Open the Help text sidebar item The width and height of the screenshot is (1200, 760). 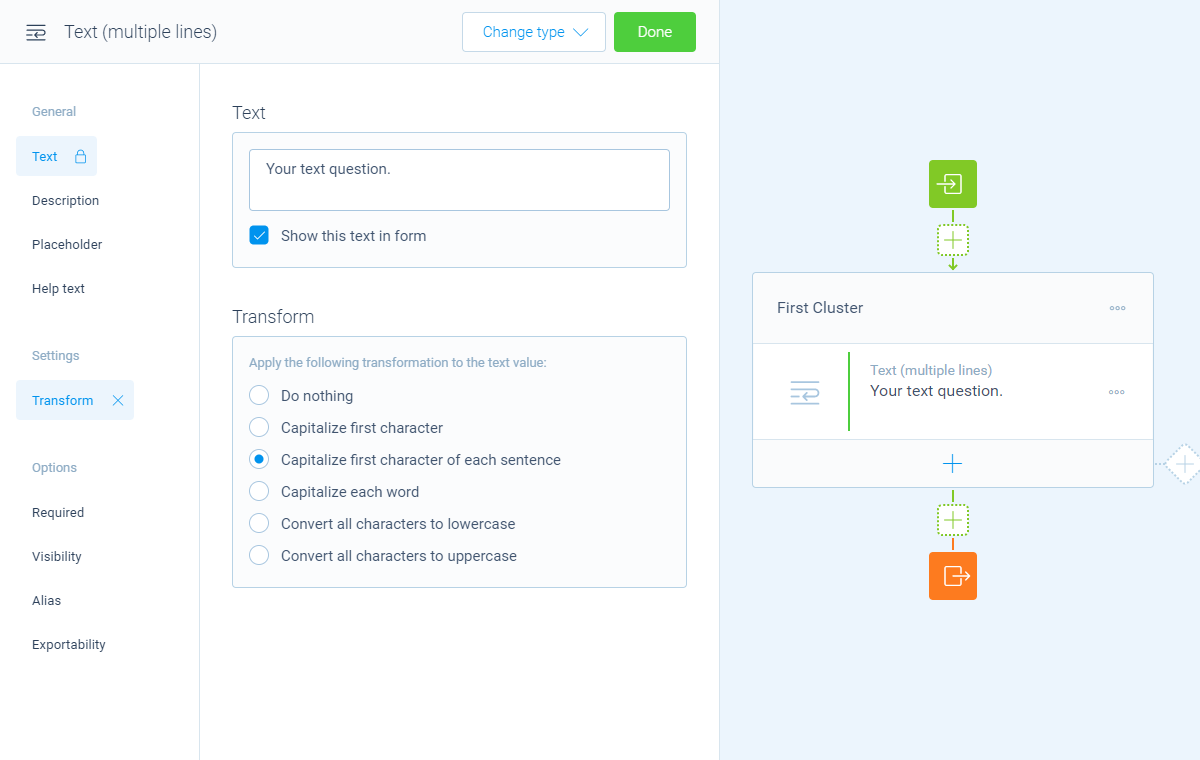[x=58, y=288]
